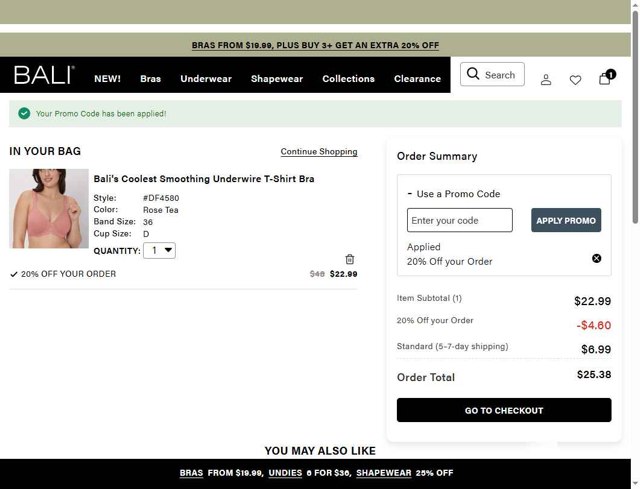Open the quantity dropdown
The height and width of the screenshot is (489, 640).
coord(159,250)
